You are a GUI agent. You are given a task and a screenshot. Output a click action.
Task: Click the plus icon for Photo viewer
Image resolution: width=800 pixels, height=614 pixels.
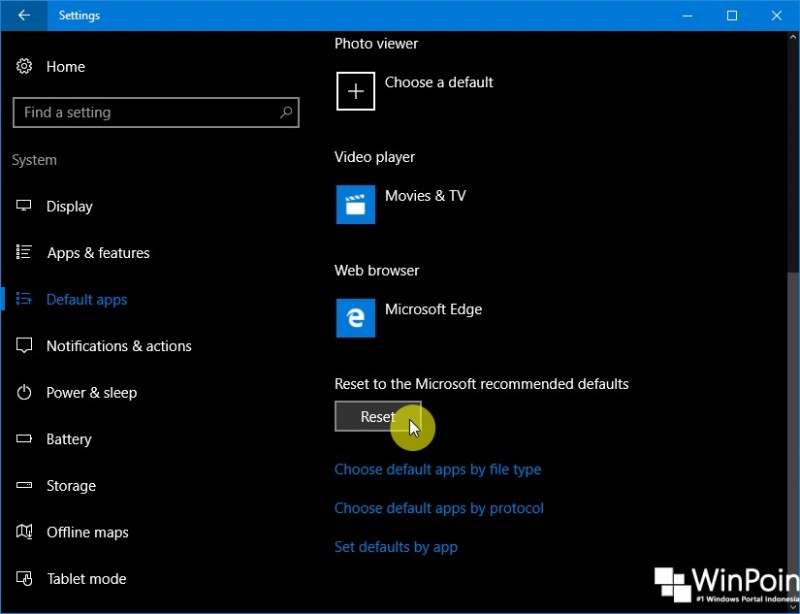click(x=356, y=91)
